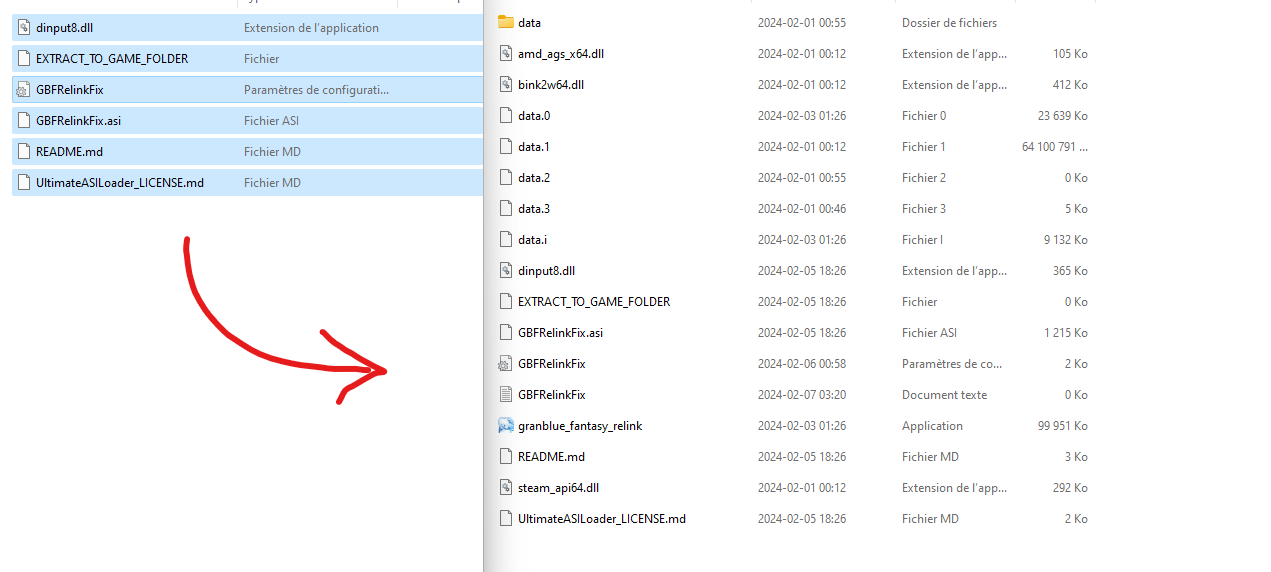Select the data.i file icon
Screen dimensions: 1271x572
pos(505,239)
